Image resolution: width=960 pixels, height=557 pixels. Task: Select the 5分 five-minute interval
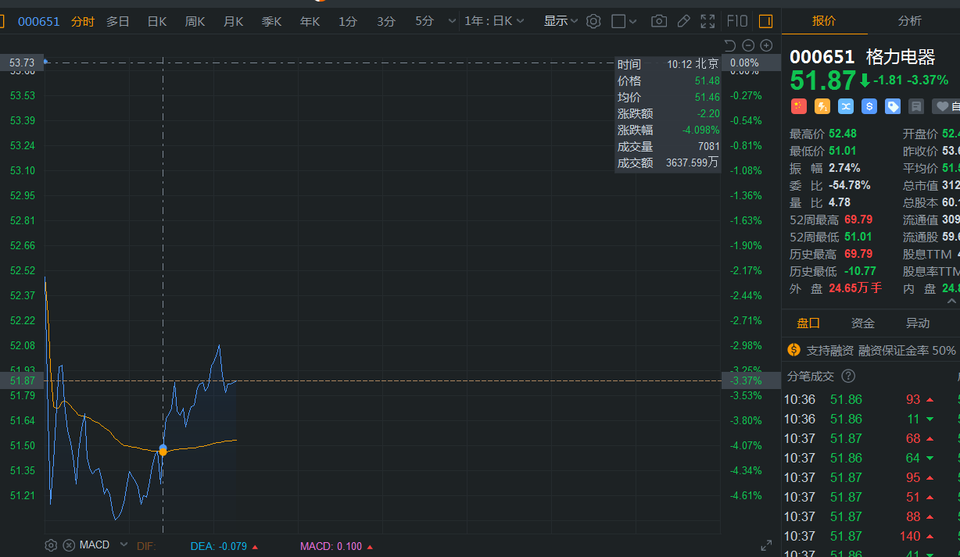point(424,21)
